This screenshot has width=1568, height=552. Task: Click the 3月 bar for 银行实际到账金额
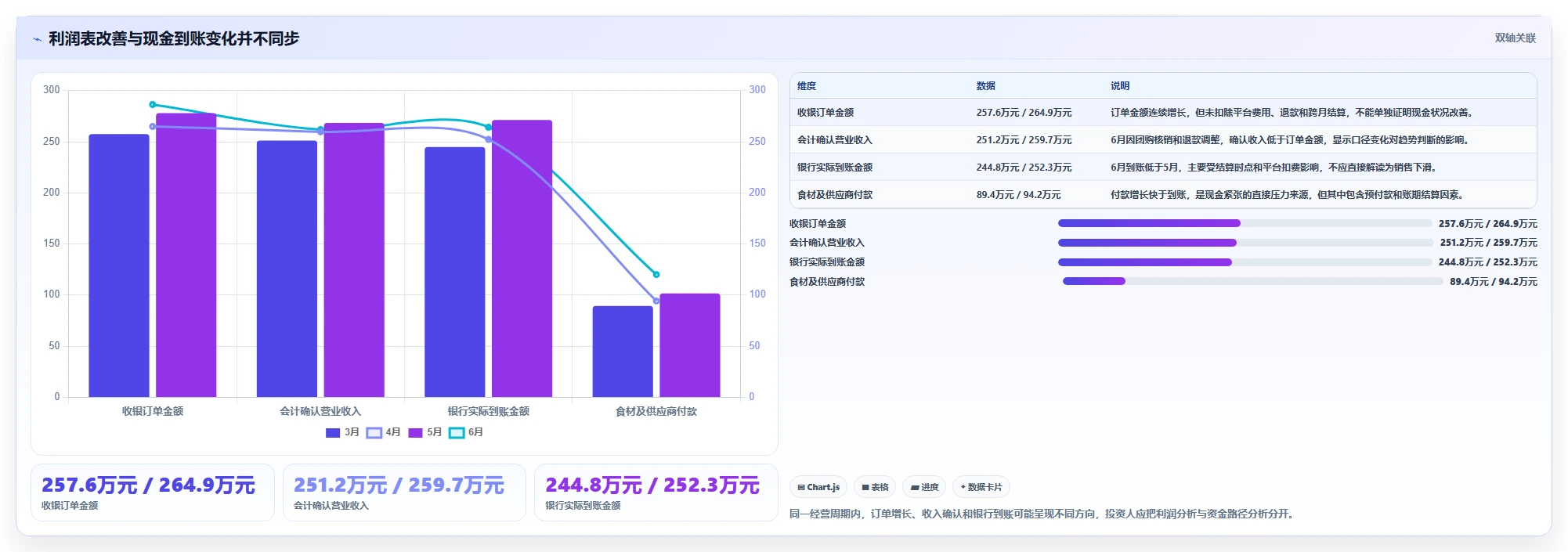point(455,272)
